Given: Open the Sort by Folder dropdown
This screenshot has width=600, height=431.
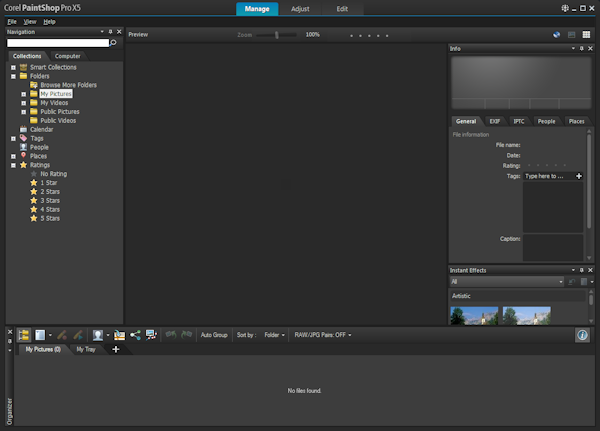Looking at the screenshot, I should [274, 335].
